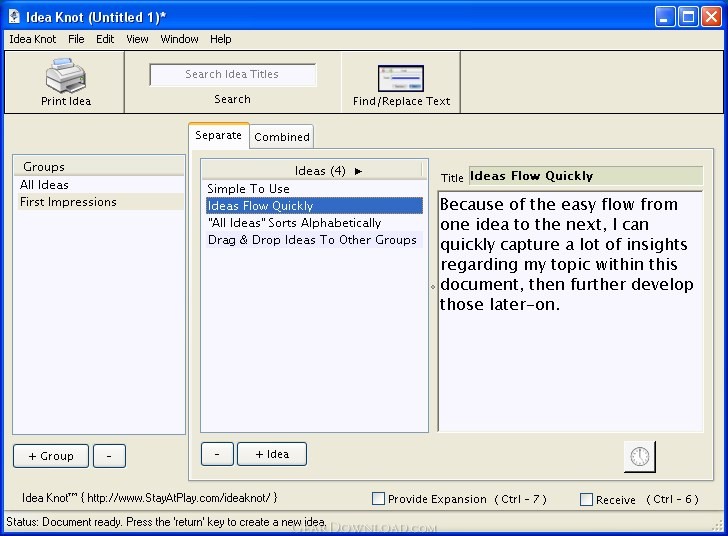This screenshot has width=728, height=536.
Task: Delete idea using the minus button
Action: [x=217, y=454]
